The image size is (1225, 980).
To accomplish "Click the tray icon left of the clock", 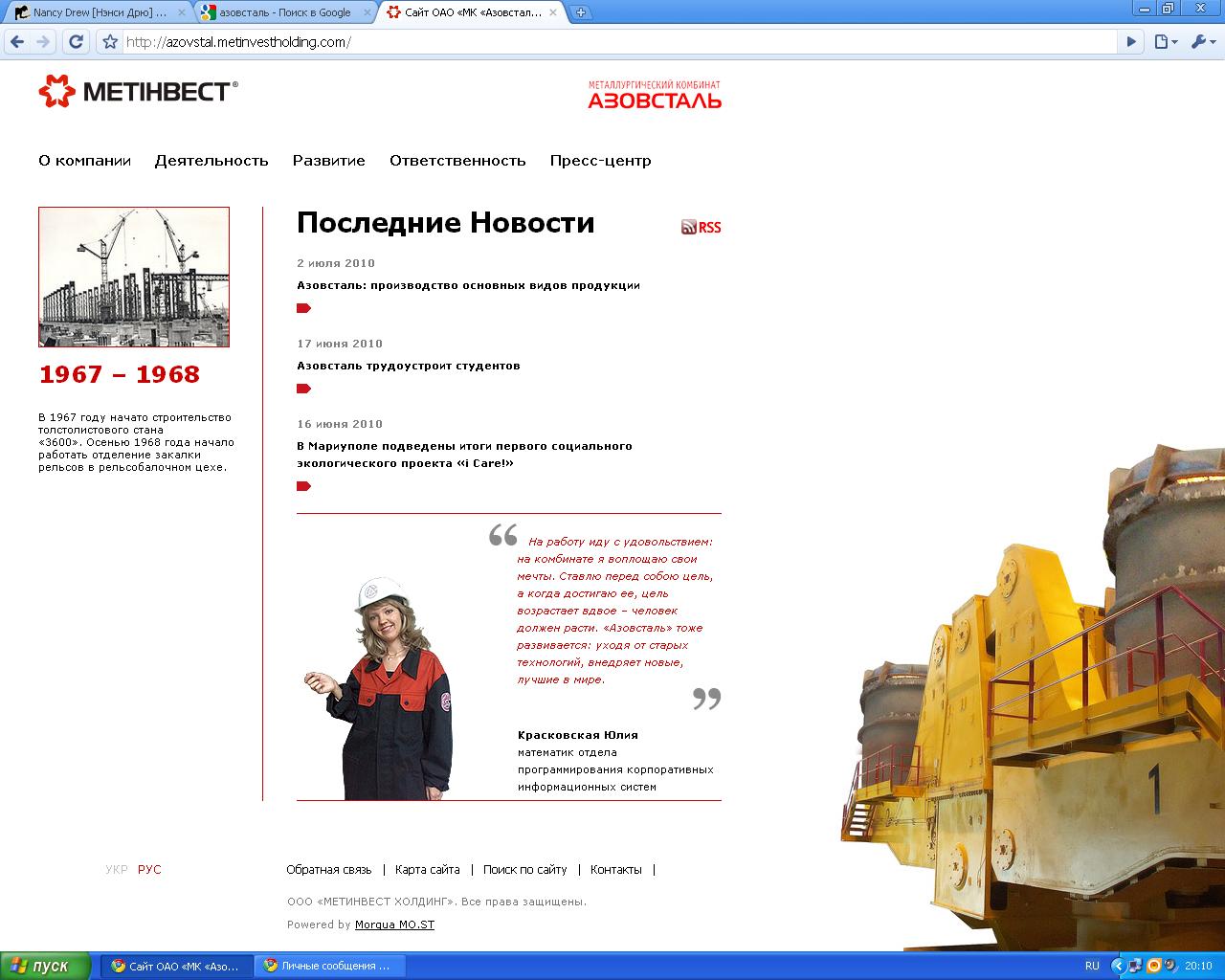I will [1170, 966].
